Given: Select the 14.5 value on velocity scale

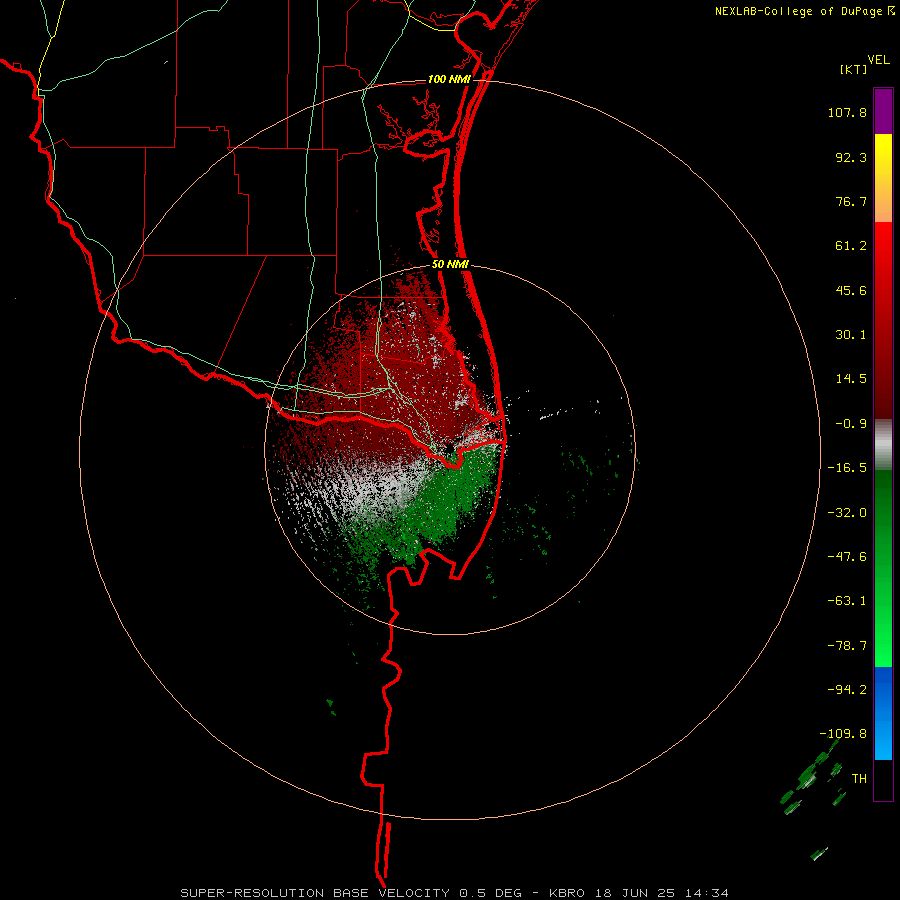Looking at the screenshot, I should coord(851,379).
